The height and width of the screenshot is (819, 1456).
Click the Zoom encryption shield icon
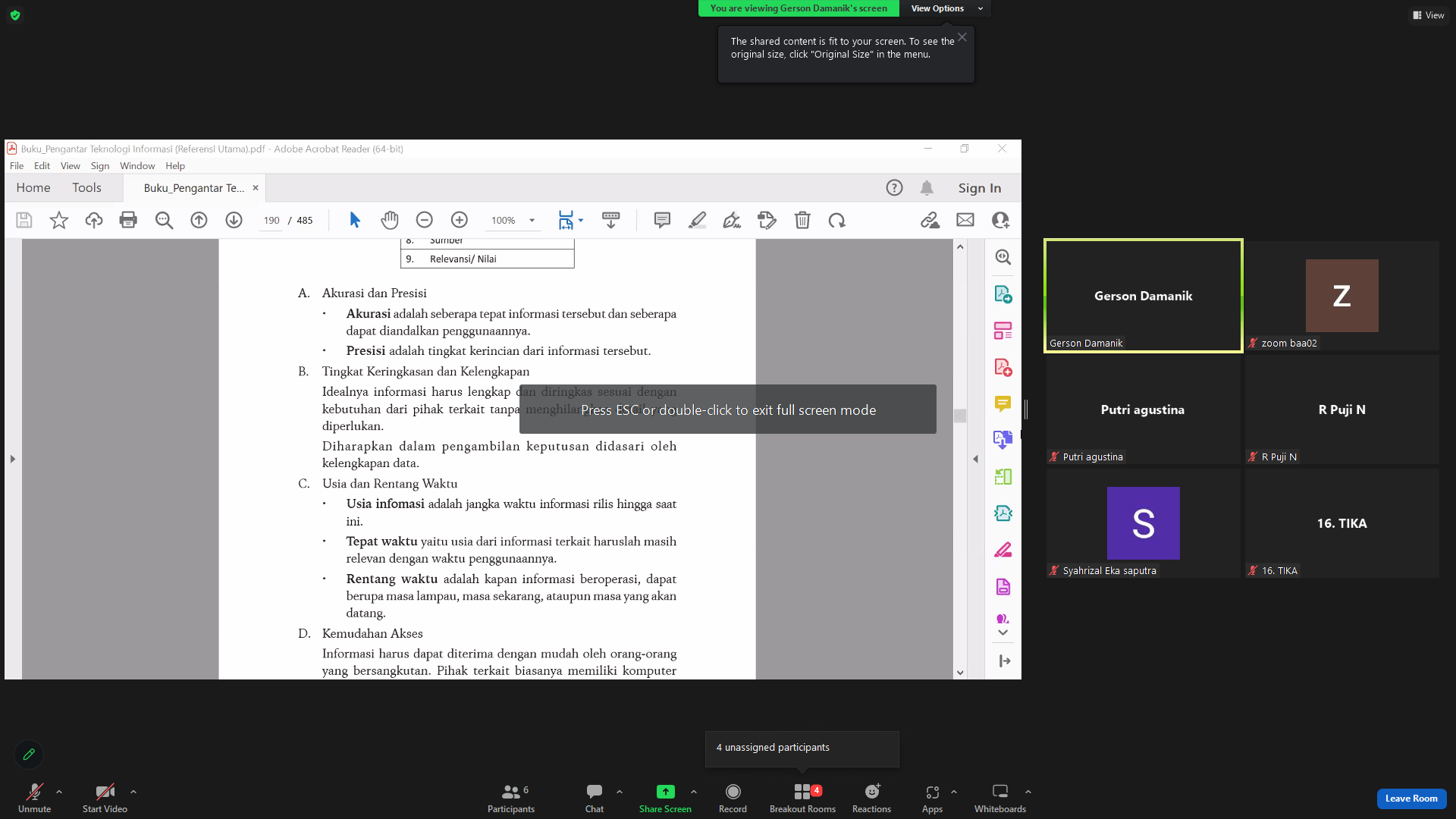point(15,15)
